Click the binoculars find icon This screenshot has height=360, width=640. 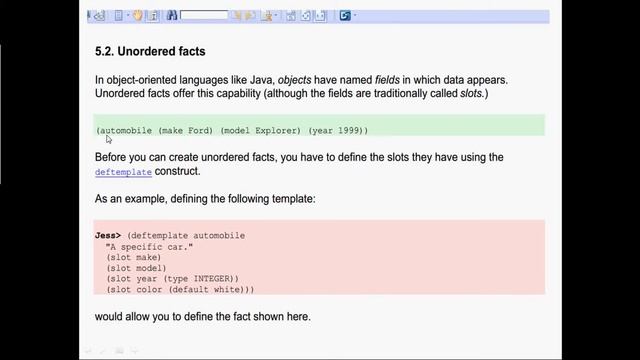point(172,16)
